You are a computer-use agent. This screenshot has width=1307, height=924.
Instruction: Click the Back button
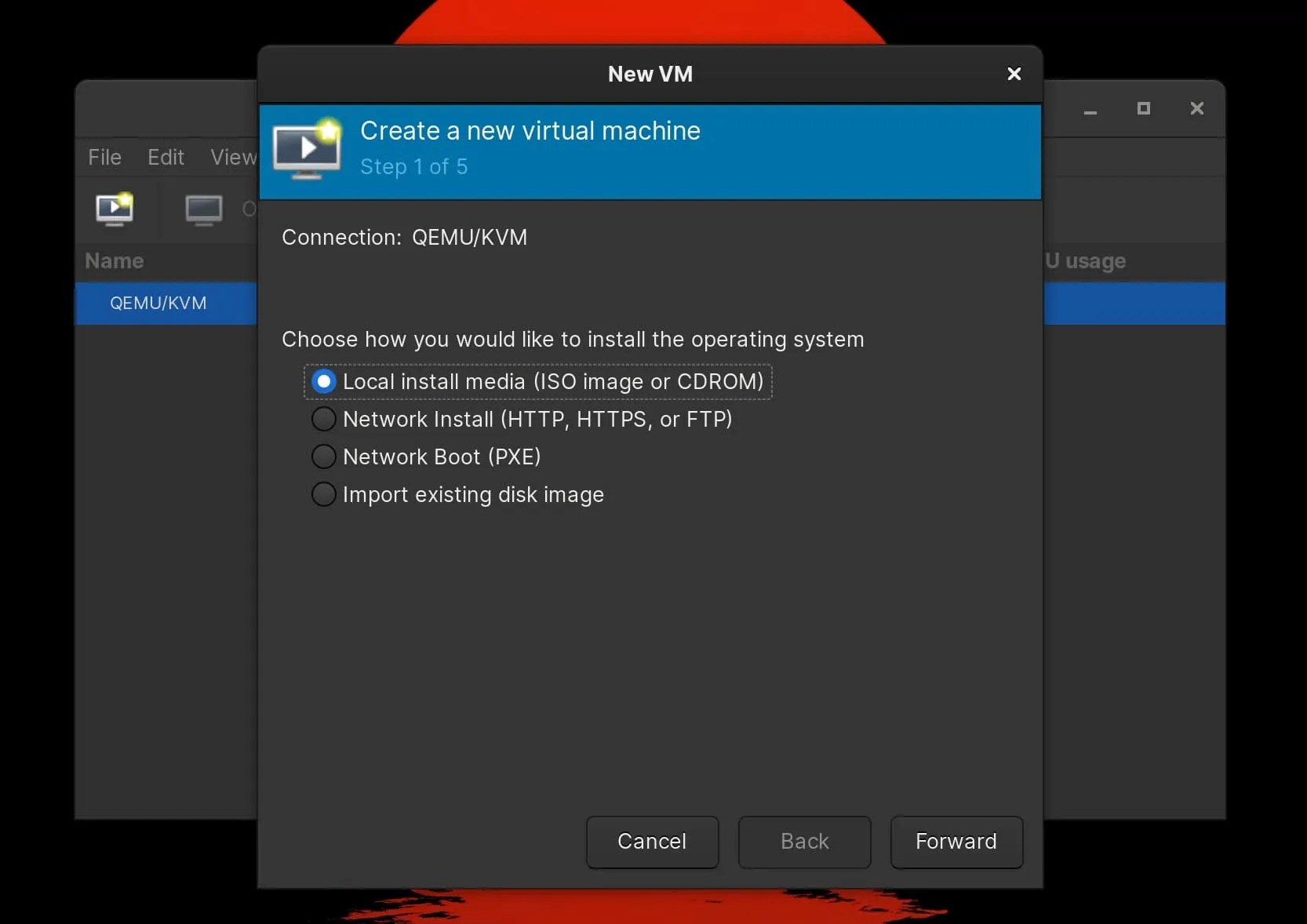tap(804, 842)
